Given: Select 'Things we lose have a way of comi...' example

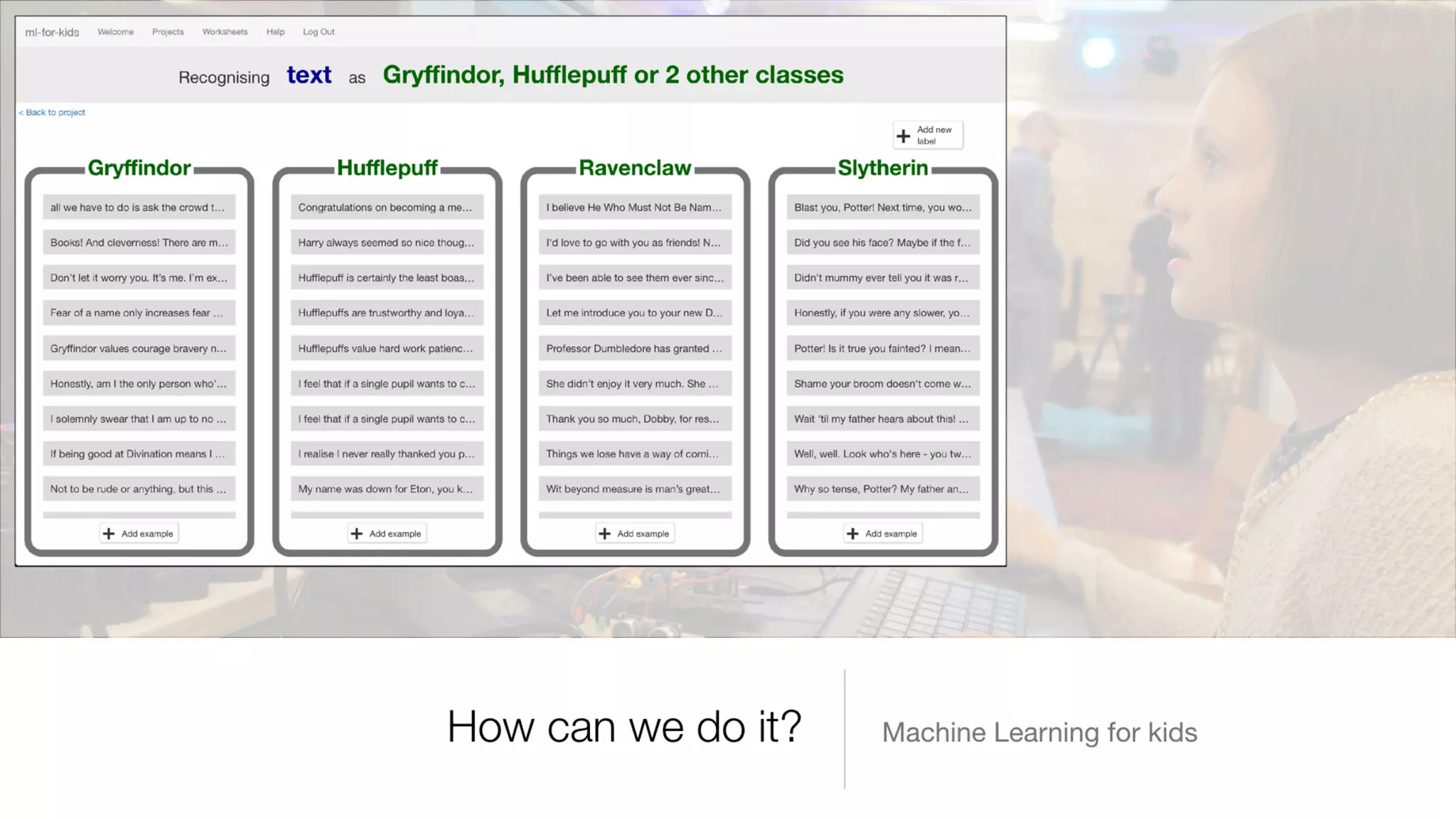Looking at the screenshot, I should (x=635, y=454).
